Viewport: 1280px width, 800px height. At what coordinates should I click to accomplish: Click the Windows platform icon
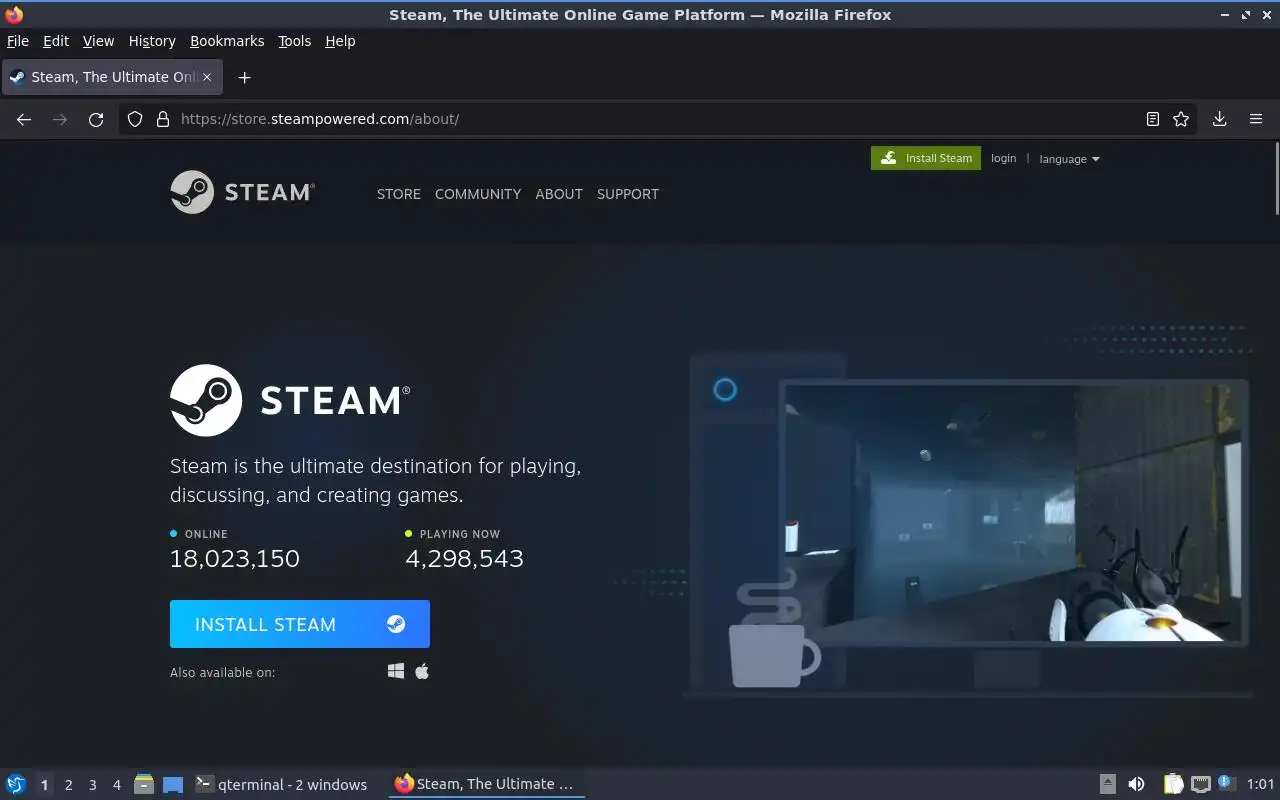pyautogui.click(x=396, y=671)
